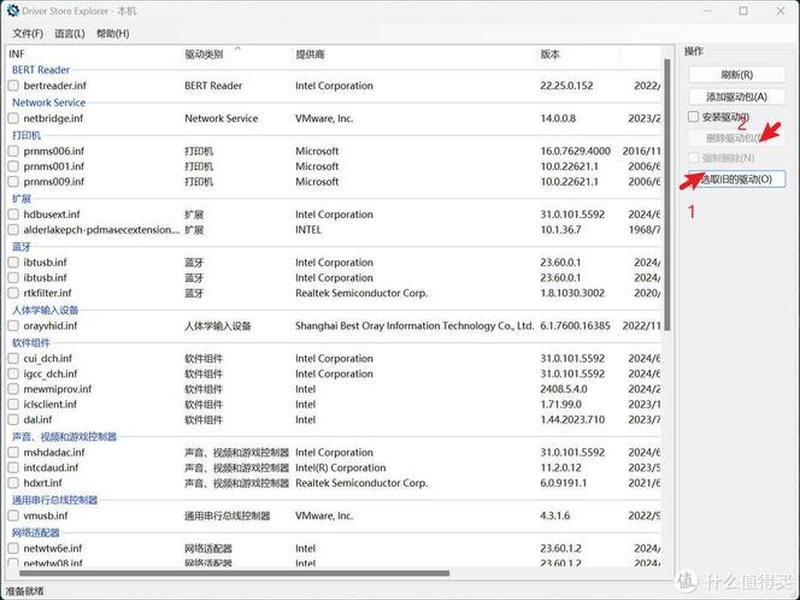Select version 6.1.7600.16385 cell
The image size is (800, 600).
[x=576, y=326]
